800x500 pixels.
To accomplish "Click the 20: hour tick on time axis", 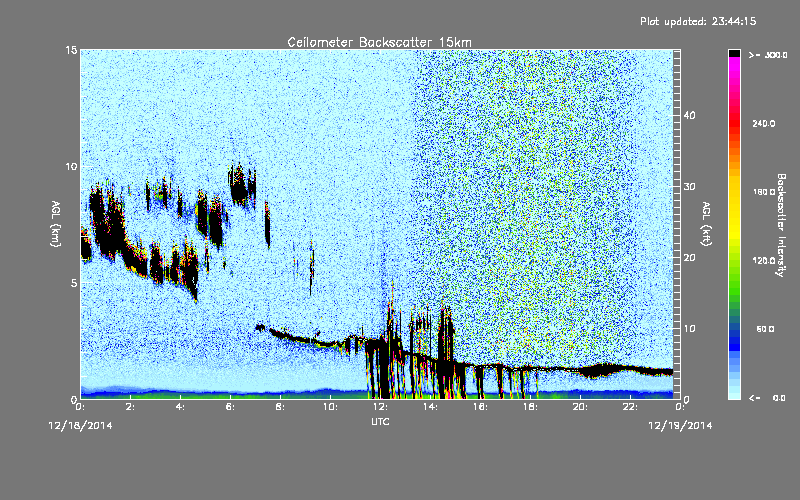I will point(580,407).
